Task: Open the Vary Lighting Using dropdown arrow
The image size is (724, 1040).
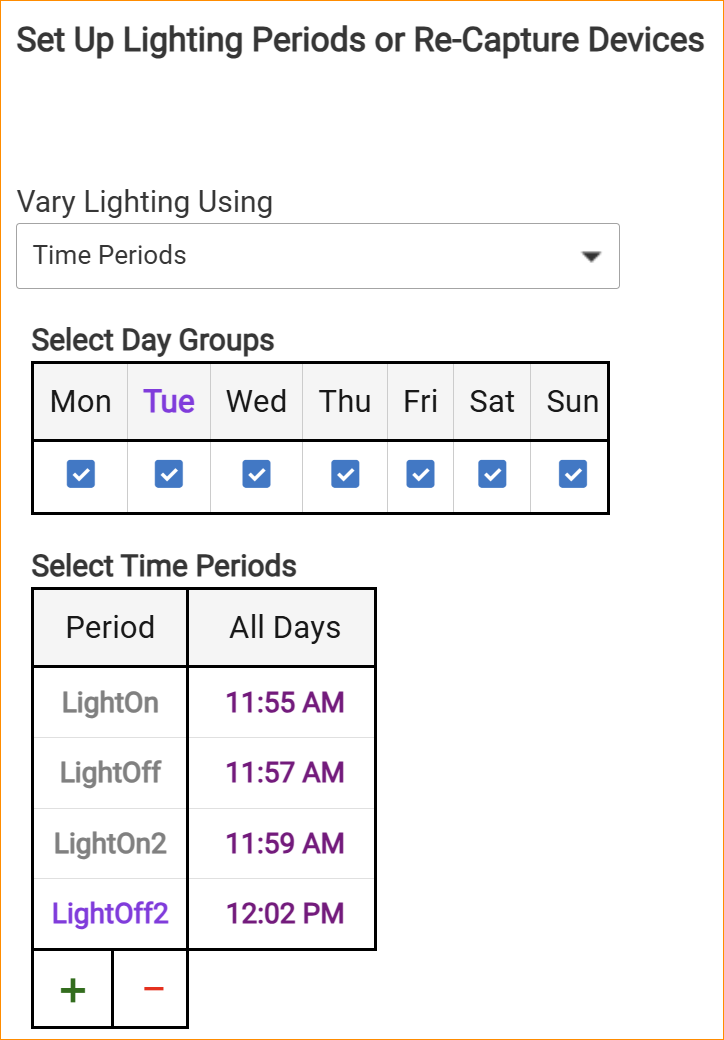Action: click(x=592, y=256)
